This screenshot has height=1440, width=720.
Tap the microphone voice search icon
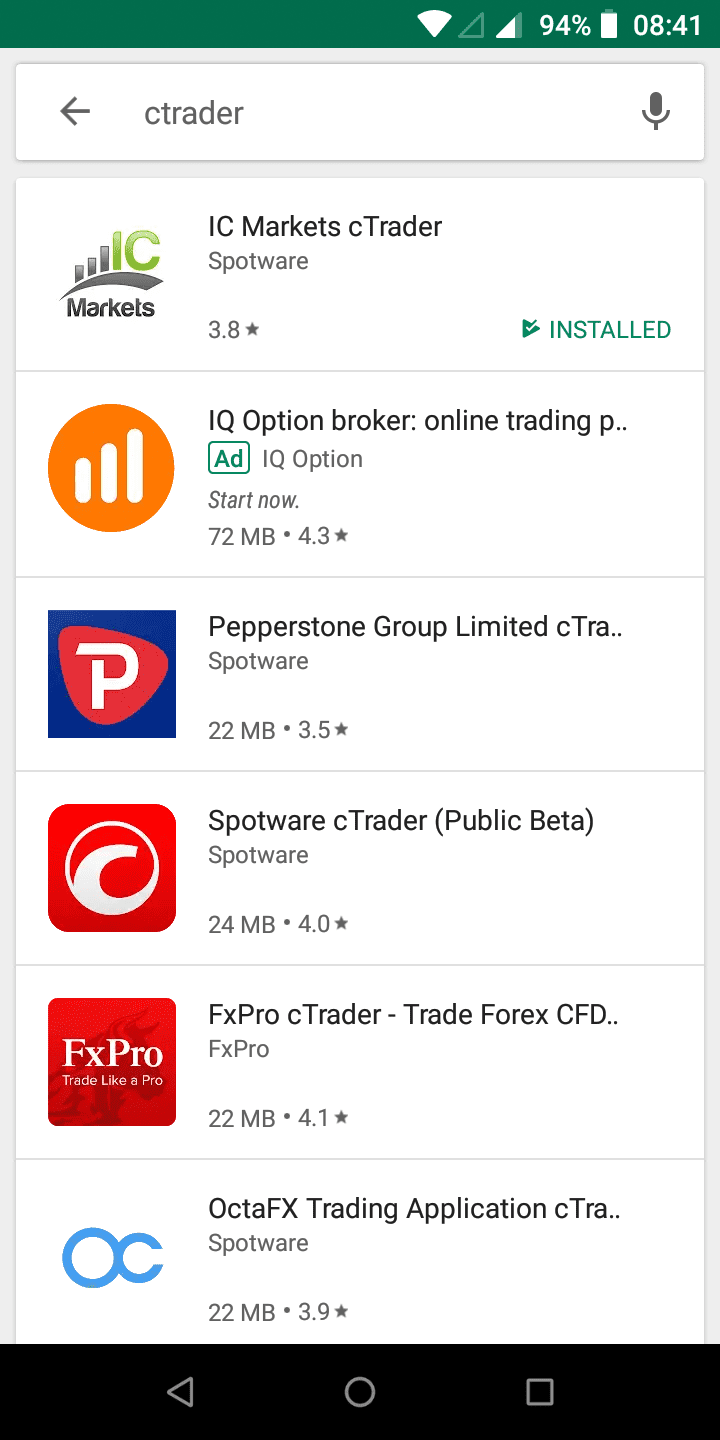pos(655,112)
